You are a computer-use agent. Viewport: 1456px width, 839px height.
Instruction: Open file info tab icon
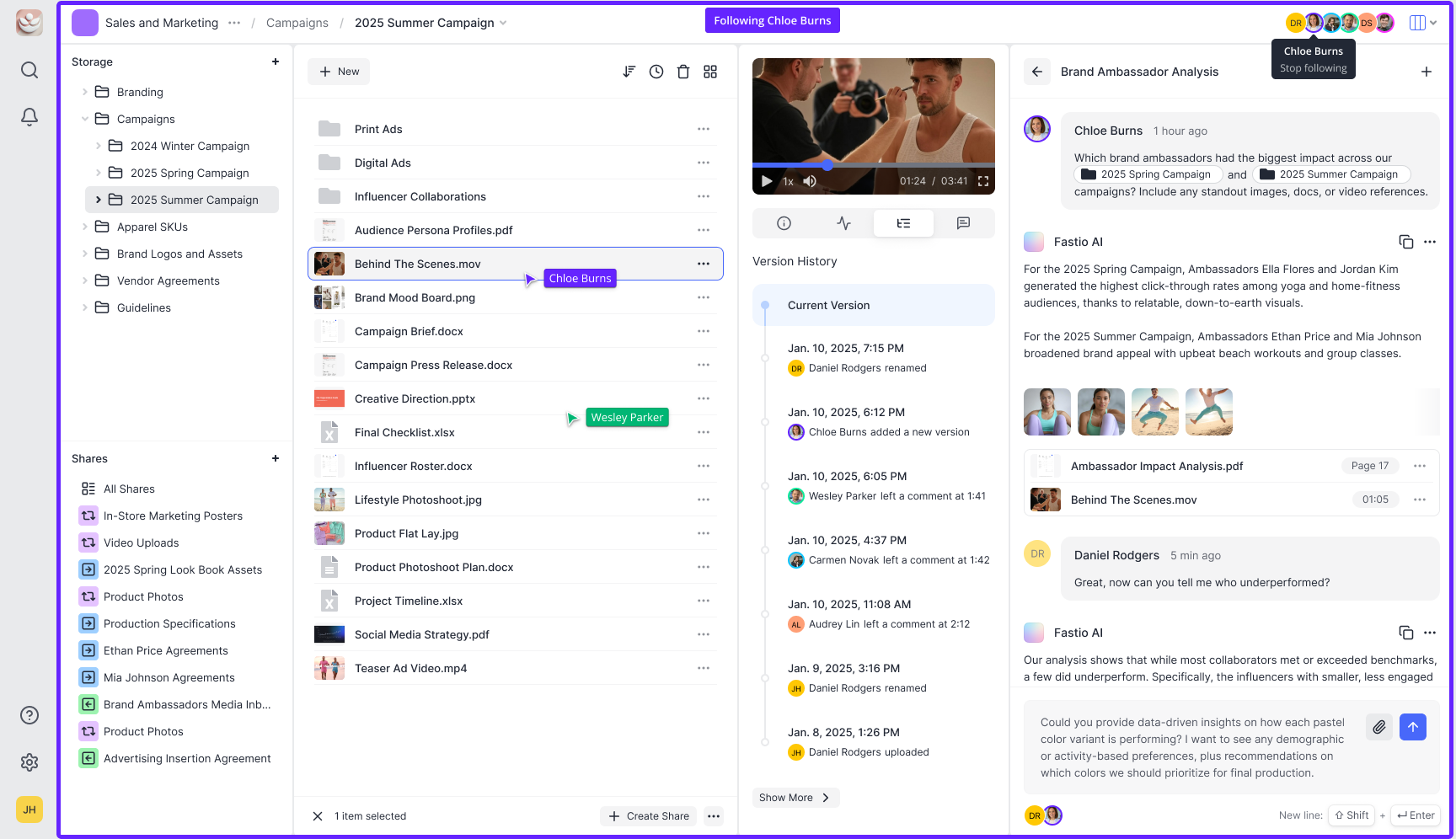pyautogui.click(x=784, y=223)
